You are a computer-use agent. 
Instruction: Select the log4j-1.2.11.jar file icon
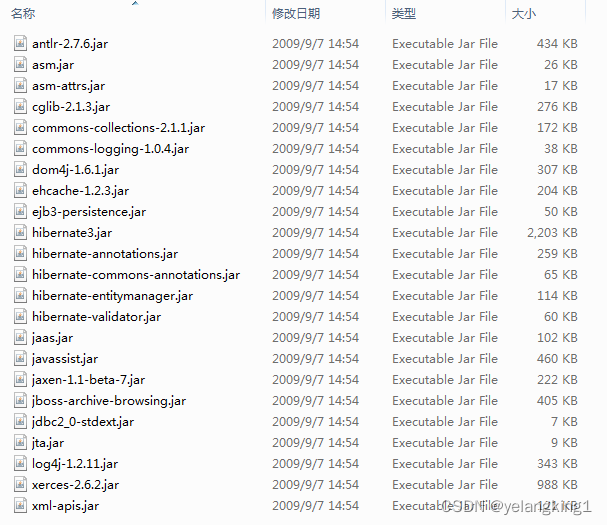20,463
